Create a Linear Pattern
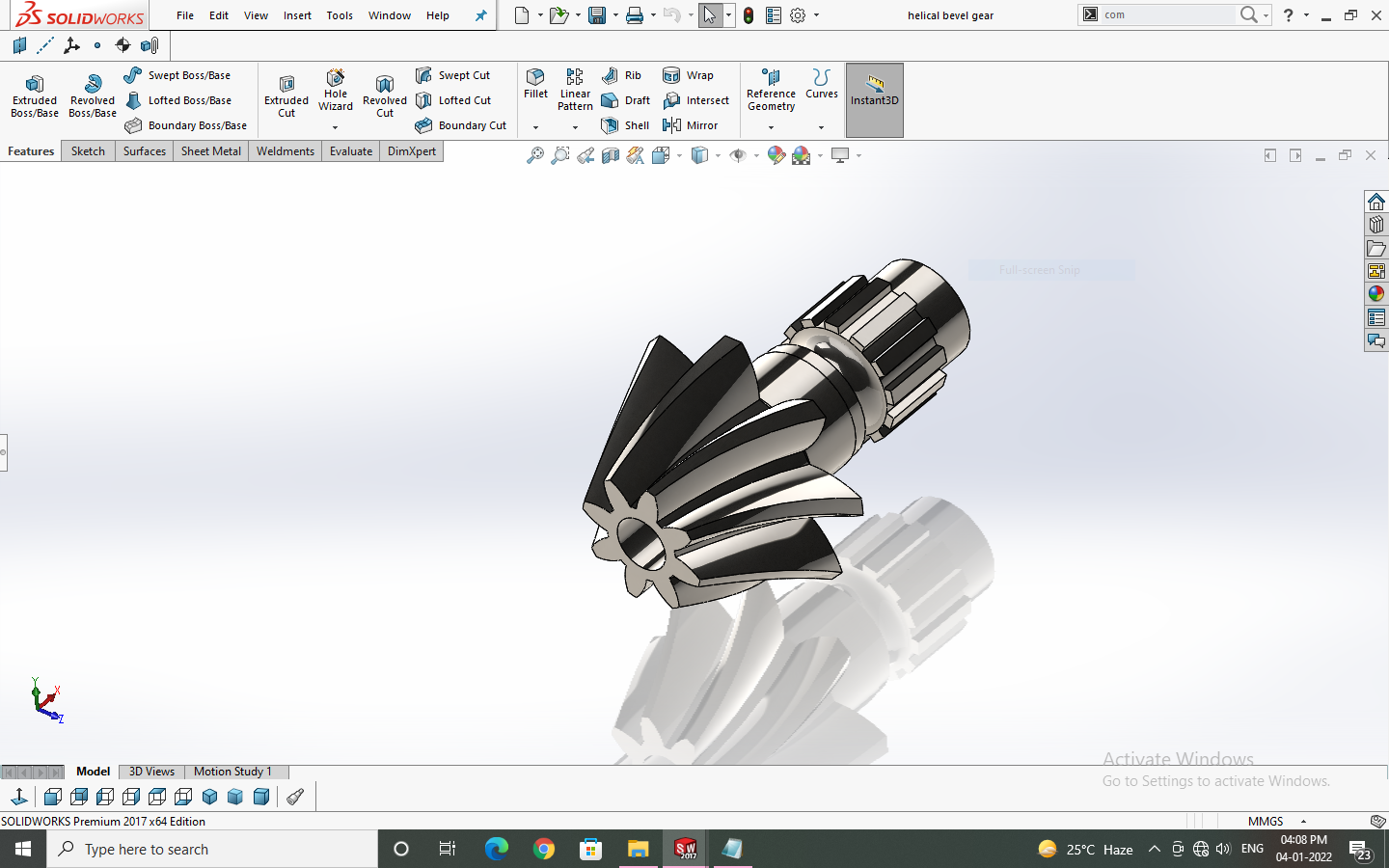This screenshot has width=1389, height=868. coord(575,90)
